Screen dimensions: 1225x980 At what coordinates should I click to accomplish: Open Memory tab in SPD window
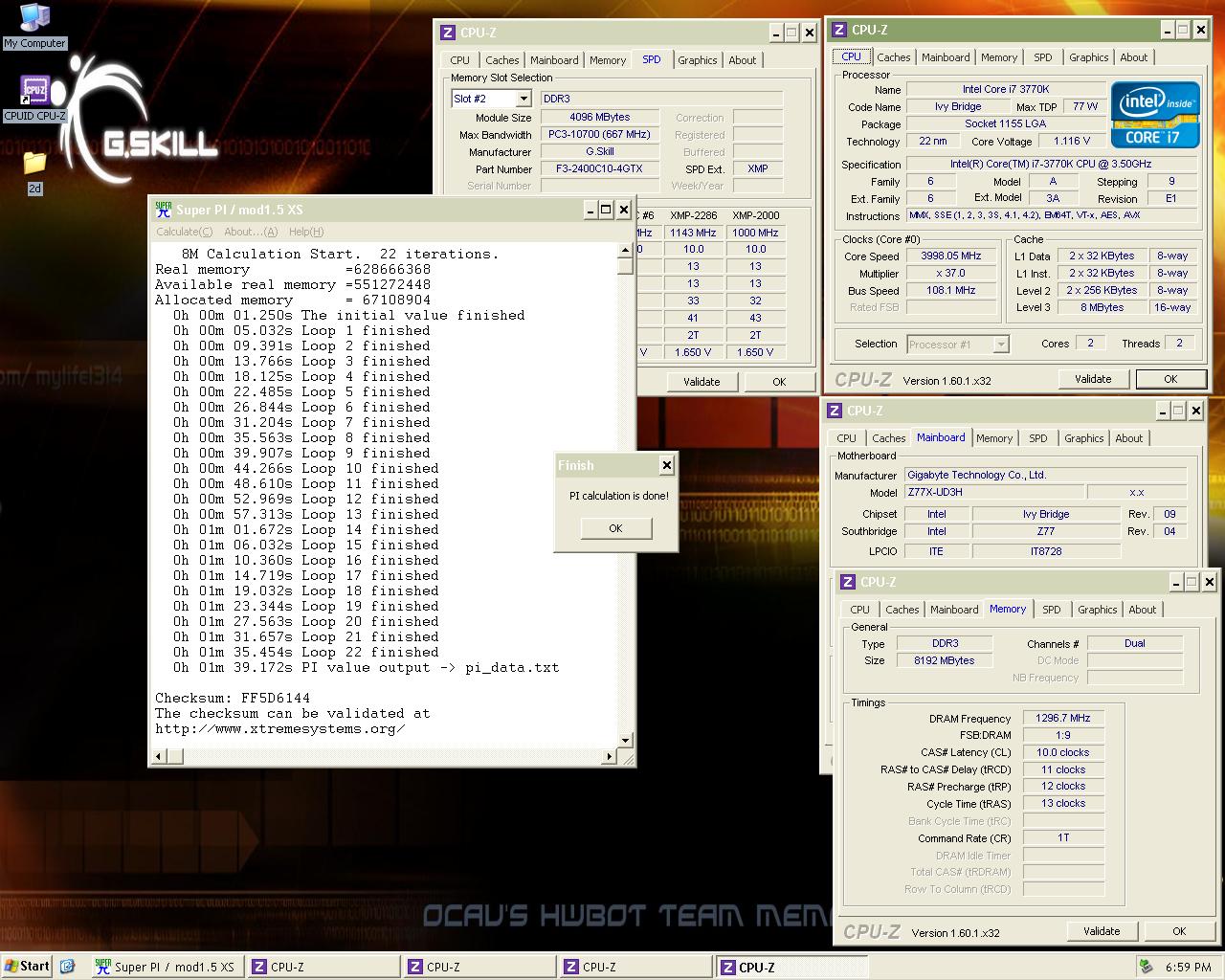[x=608, y=60]
